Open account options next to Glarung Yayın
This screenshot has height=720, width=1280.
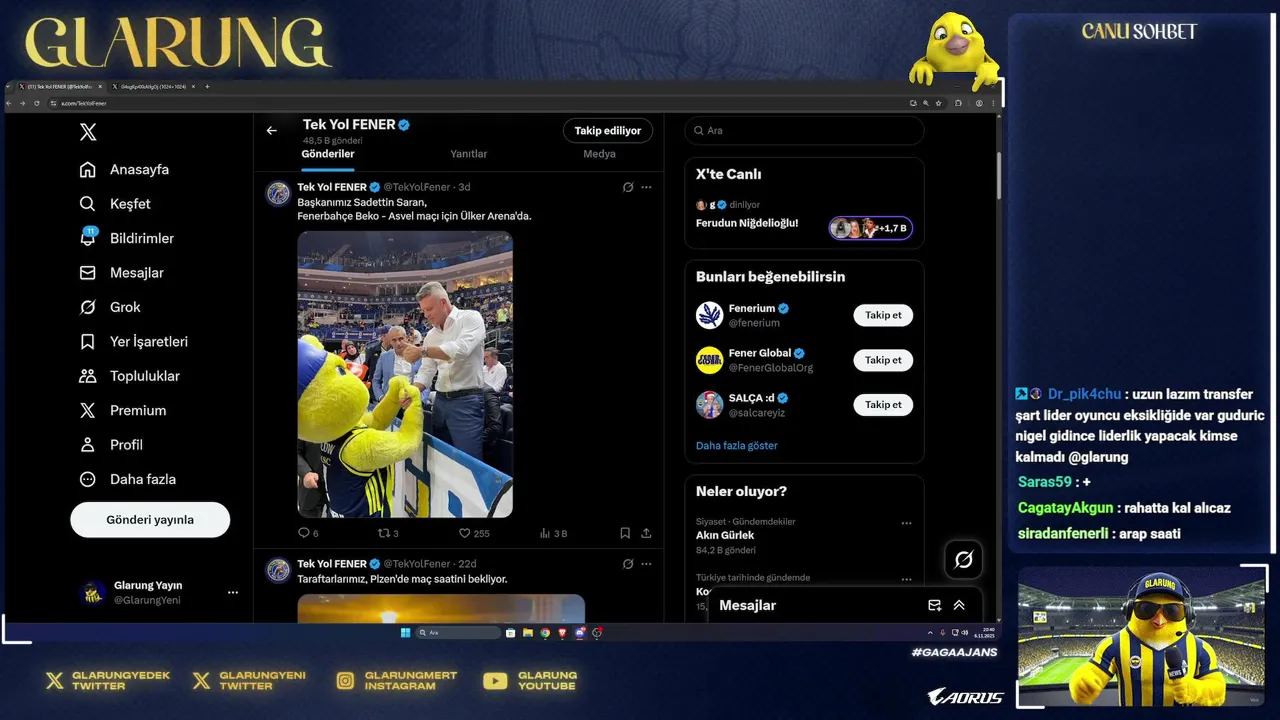click(x=233, y=593)
